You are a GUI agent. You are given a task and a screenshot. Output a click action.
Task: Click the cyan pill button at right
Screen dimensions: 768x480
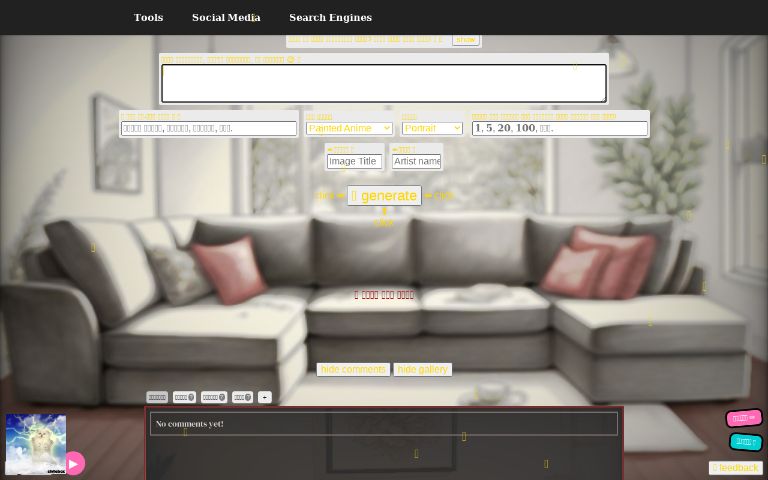pos(745,442)
